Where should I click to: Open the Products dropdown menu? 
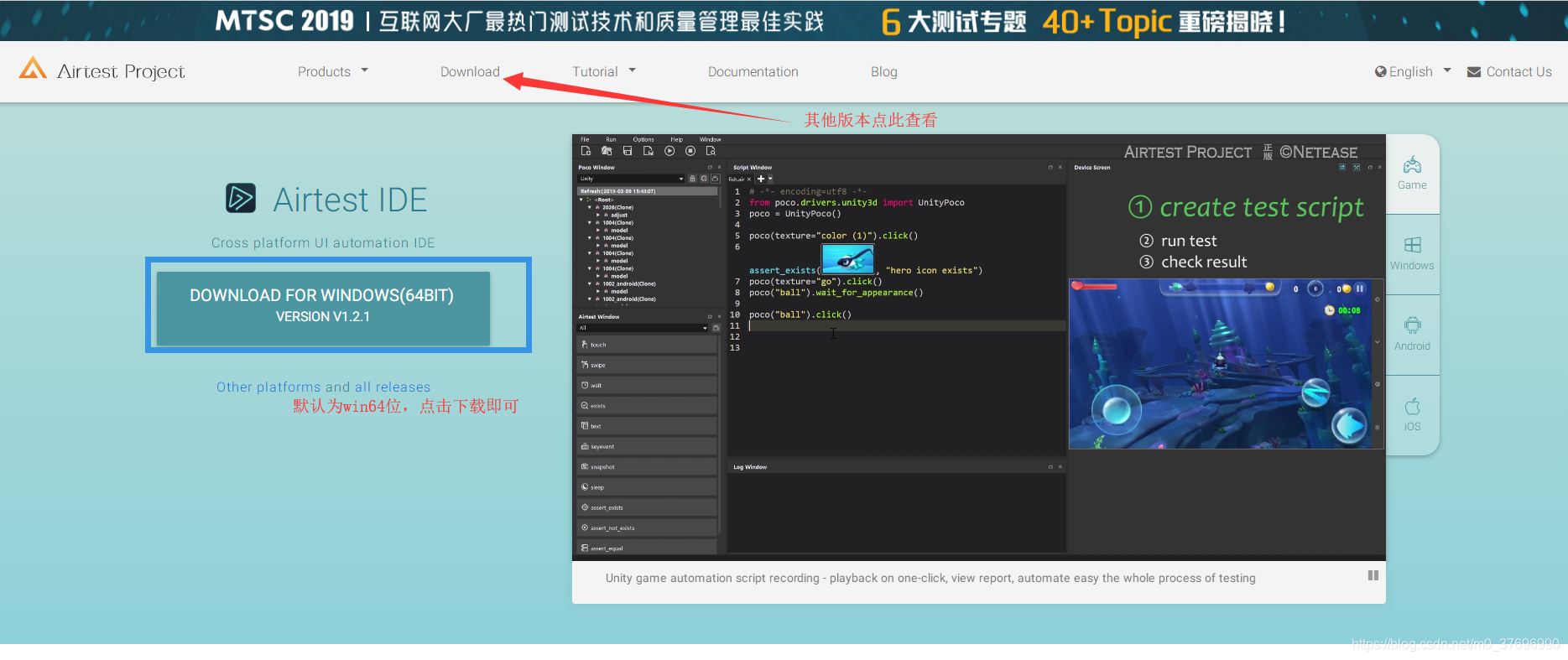[332, 71]
